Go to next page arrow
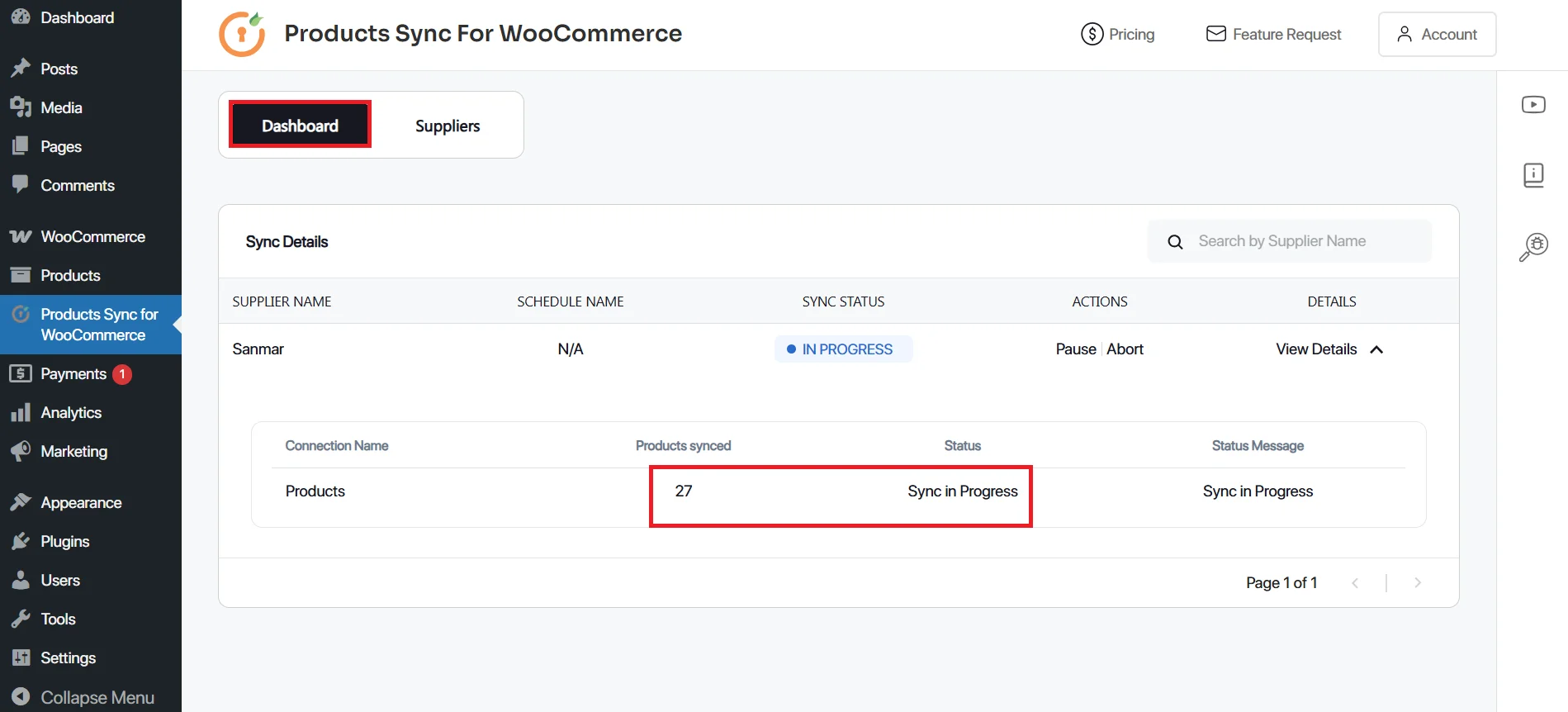 [x=1418, y=582]
